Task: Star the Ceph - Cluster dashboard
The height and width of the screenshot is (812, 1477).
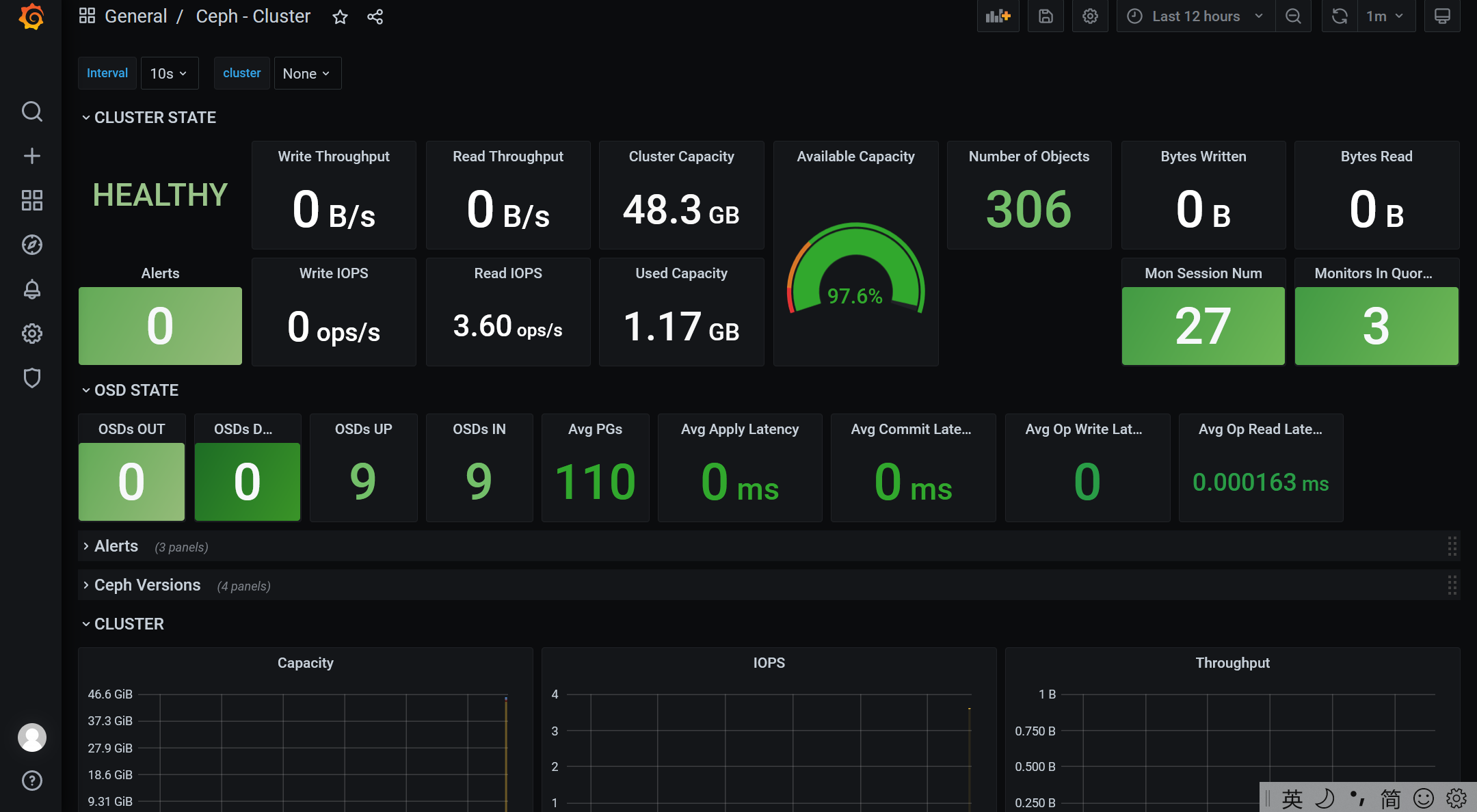Action: coord(340,17)
